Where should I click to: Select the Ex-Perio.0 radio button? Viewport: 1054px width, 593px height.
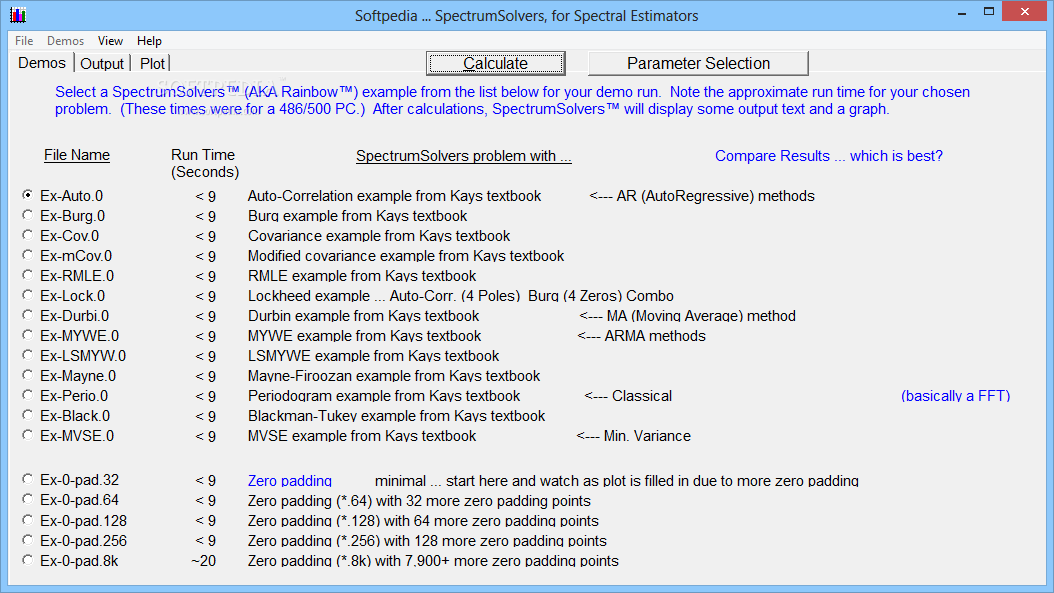point(28,395)
